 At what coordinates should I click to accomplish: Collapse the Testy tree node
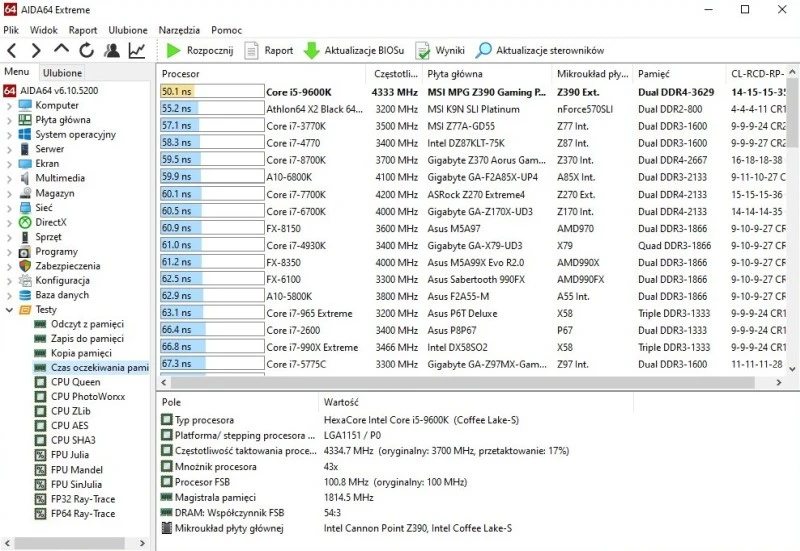point(9,310)
